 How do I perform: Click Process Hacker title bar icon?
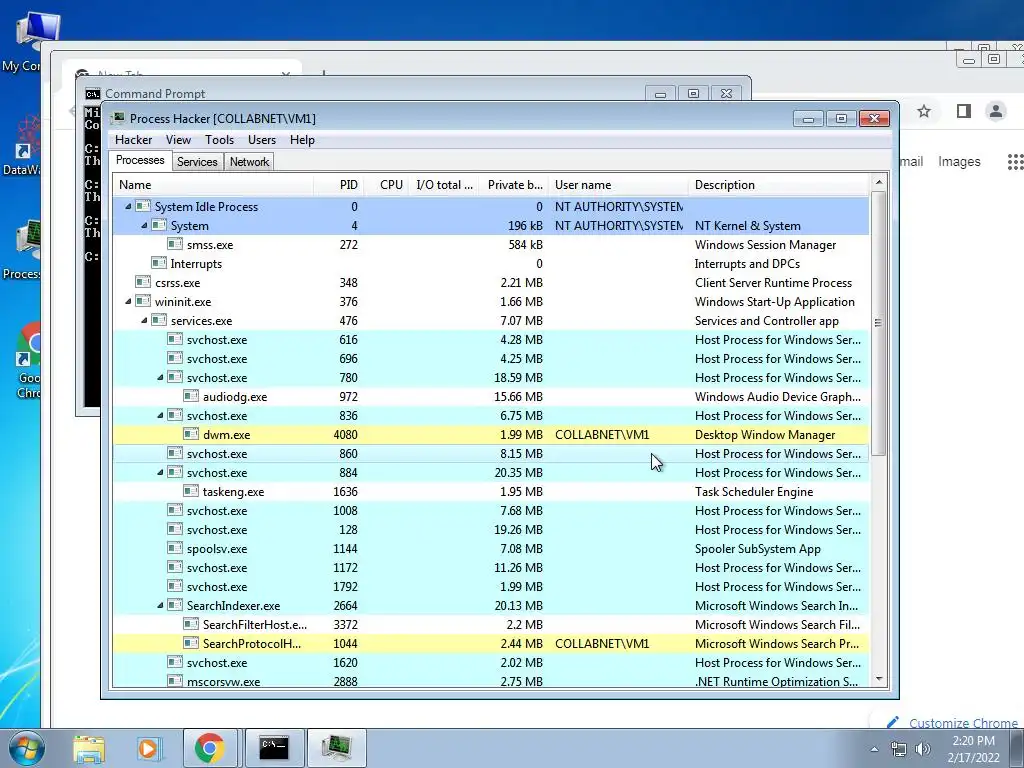click(x=118, y=118)
